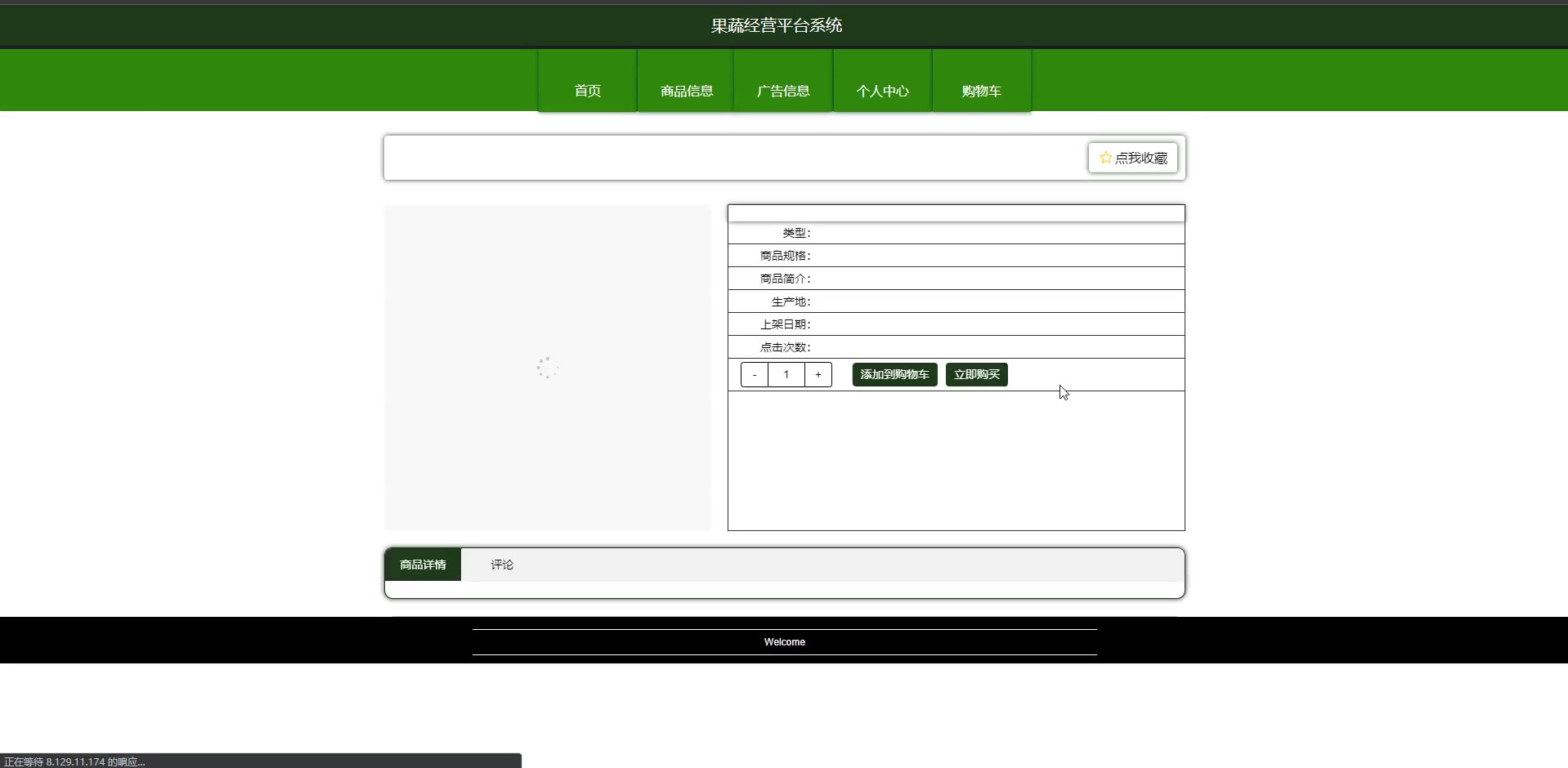Screen dimensions: 1568x768
Task: Click the 点击次数 label
Action: click(x=785, y=347)
